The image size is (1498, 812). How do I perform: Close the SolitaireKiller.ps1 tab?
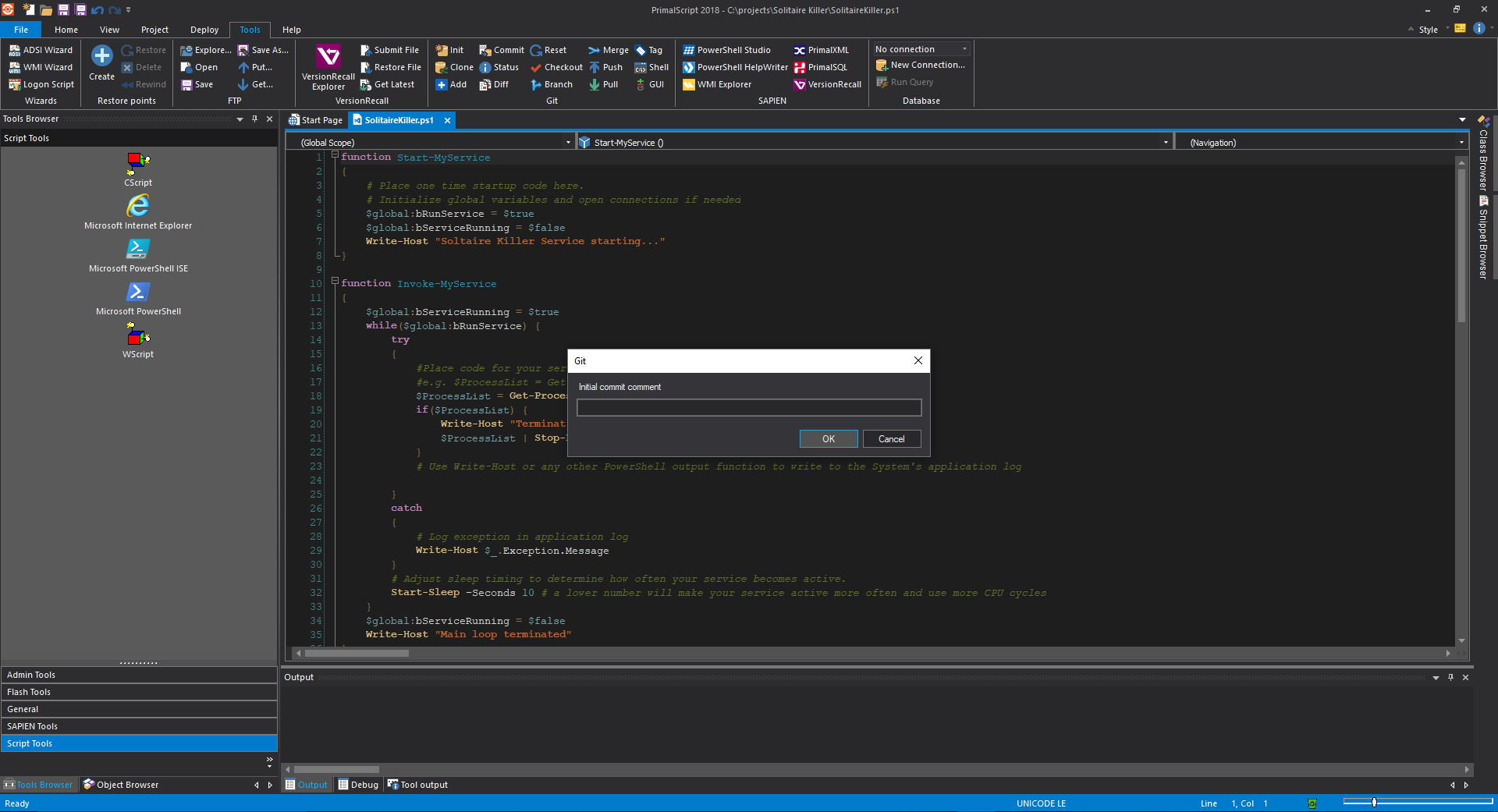pos(447,120)
